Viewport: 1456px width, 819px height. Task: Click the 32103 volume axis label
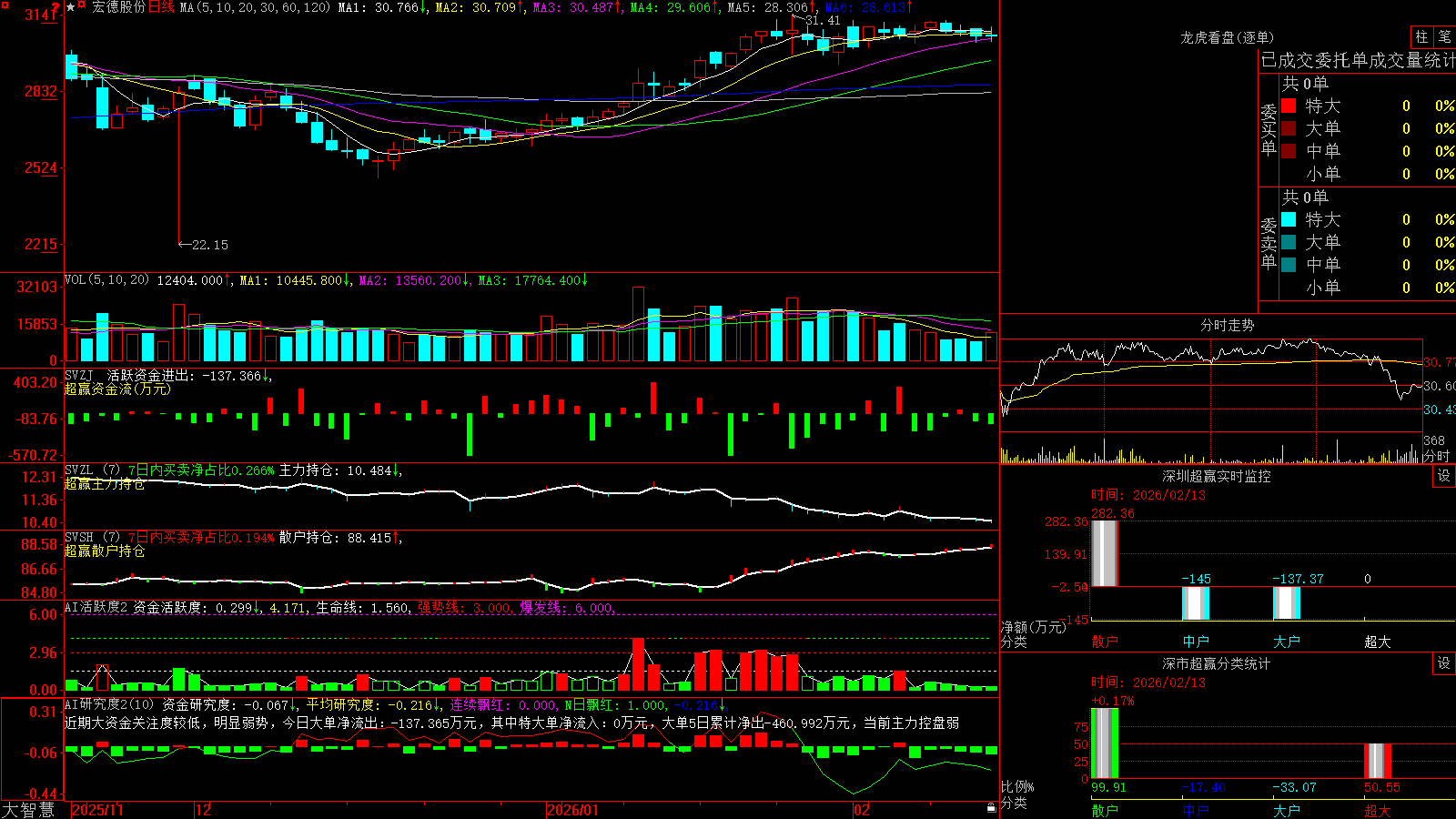pos(37,288)
